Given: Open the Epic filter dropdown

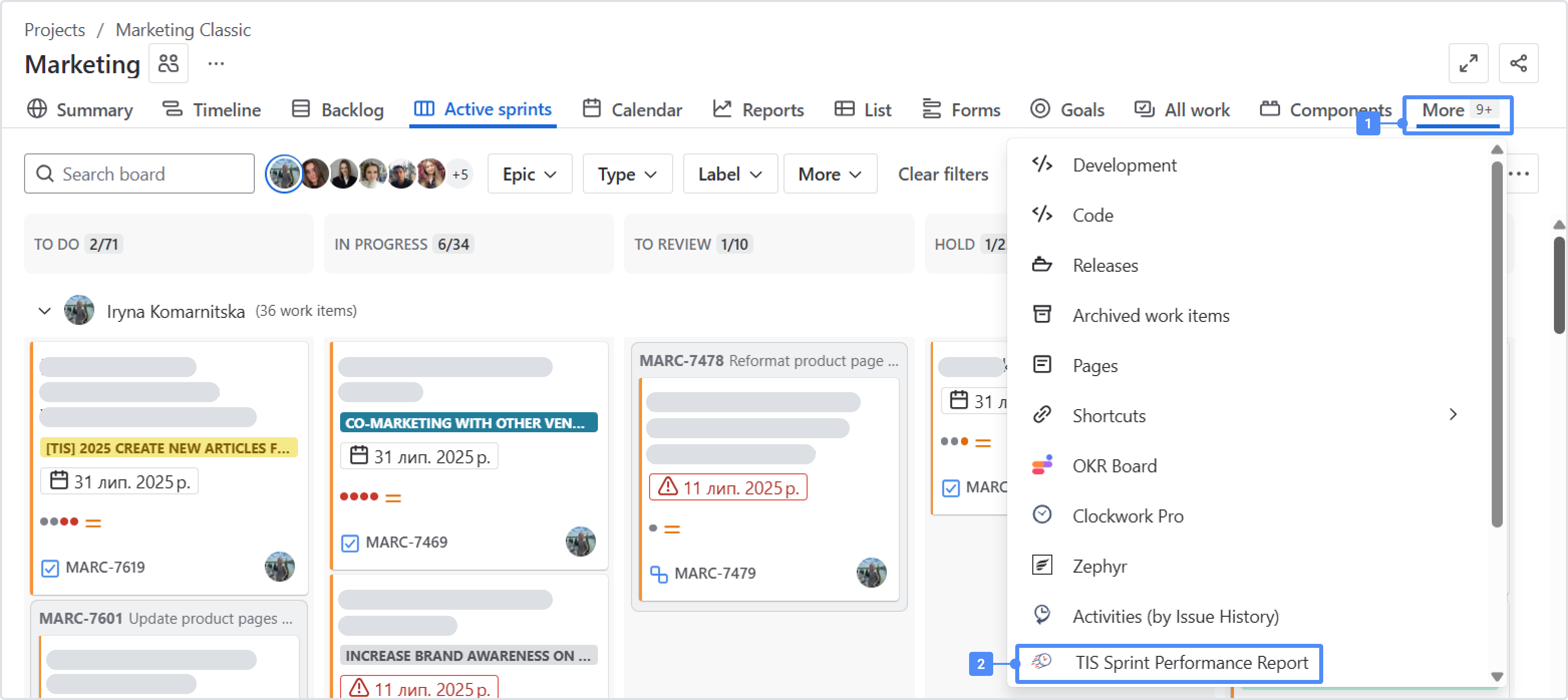Looking at the screenshot, I should pyautogui.click(x=529, y=174).
